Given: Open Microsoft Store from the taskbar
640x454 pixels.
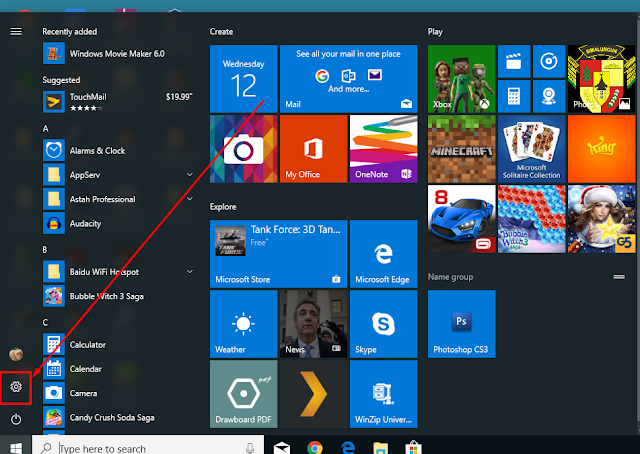Looking at the screenshot, I should [413, 447].
